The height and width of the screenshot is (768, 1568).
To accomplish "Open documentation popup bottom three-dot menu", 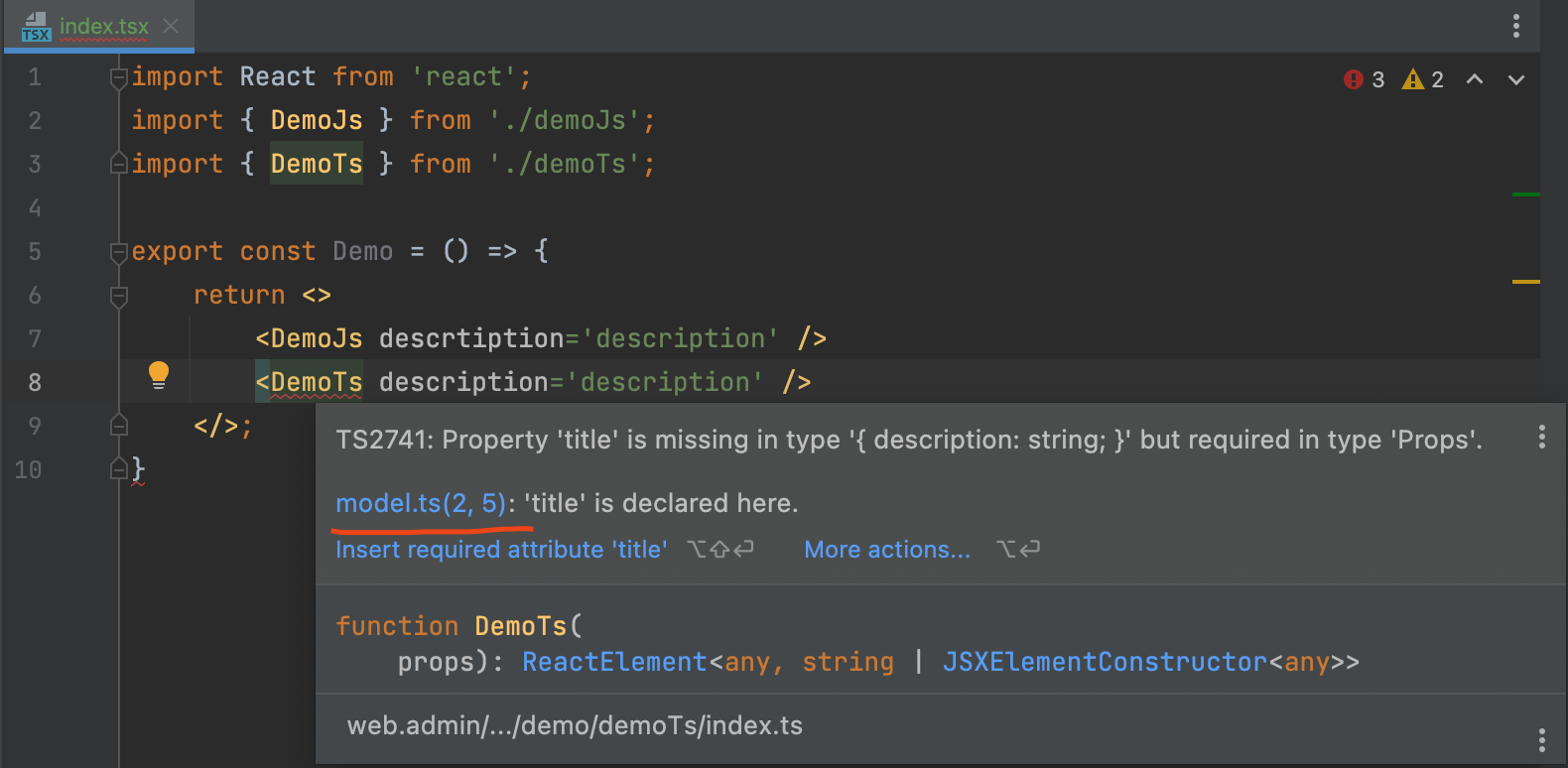I will coord(1541,740).
